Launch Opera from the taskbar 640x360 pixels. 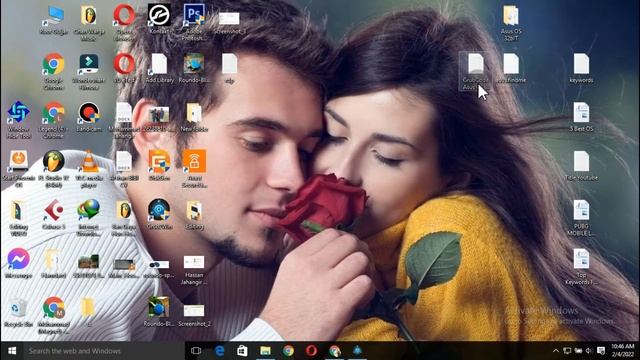click(x=311, y=351)
